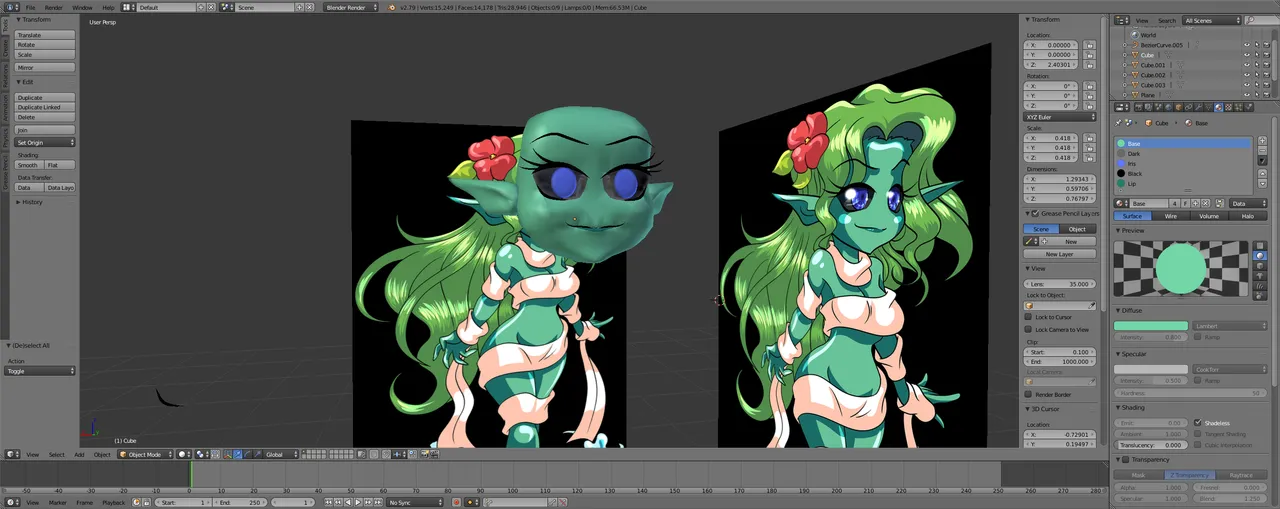Select the cube preview type icon
This screenshot has width=1280, height=509.
point(1260,266)
